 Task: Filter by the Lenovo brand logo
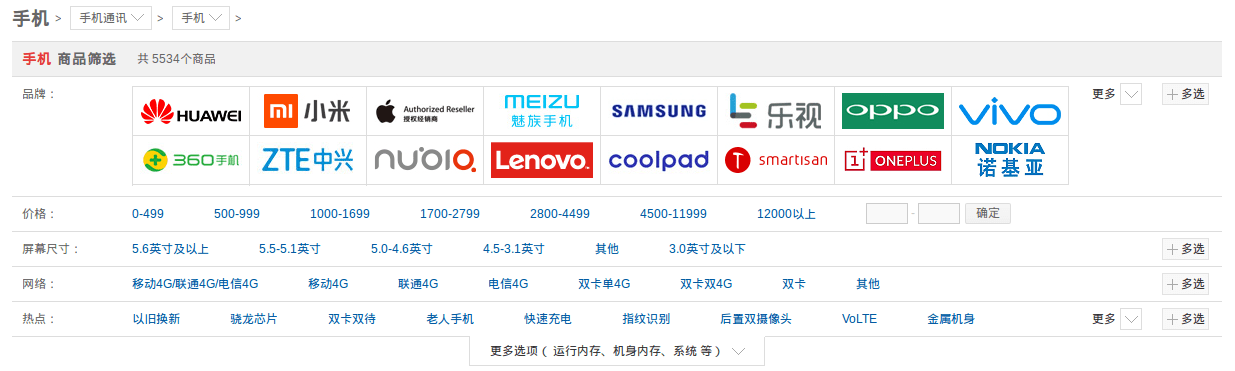[542, 160]
